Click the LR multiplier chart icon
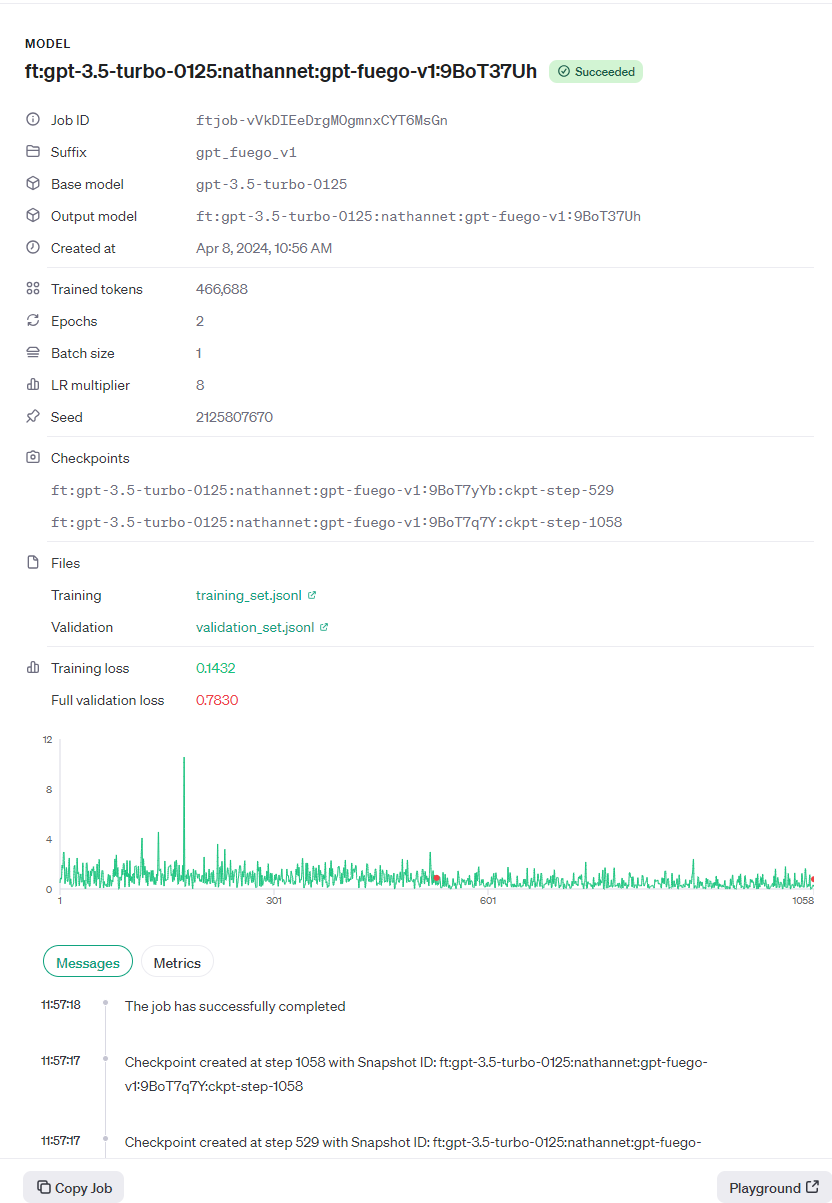The width and height of the screenshot is (832, 1203). [33, 385]
